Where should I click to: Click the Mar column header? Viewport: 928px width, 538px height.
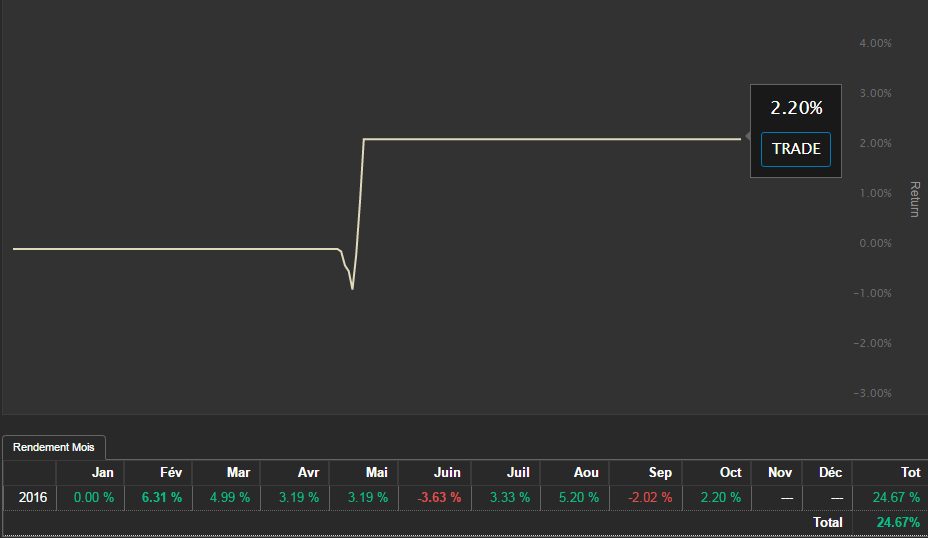click(x=238, y=472)
